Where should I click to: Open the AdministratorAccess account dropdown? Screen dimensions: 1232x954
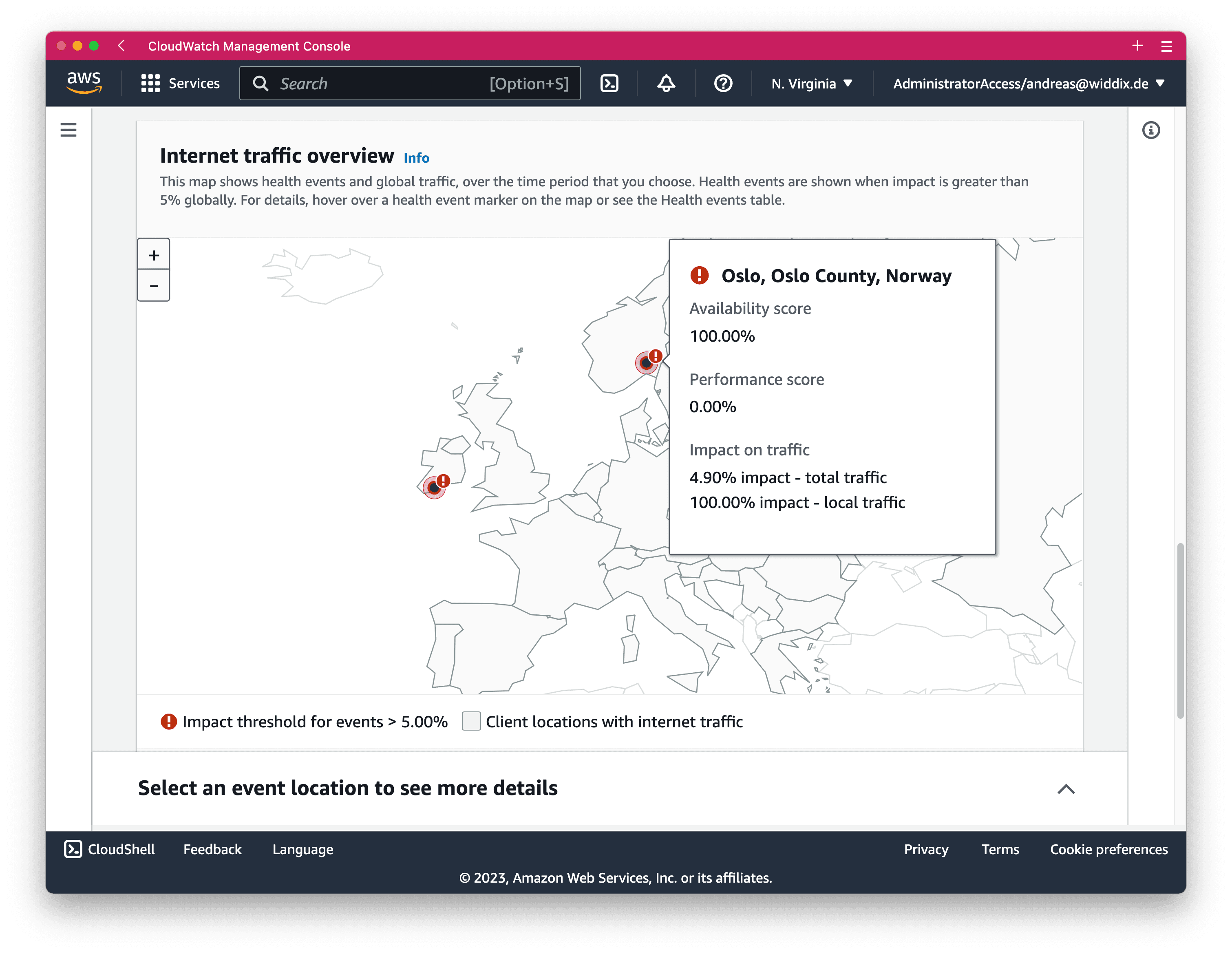coord(1028,84)
